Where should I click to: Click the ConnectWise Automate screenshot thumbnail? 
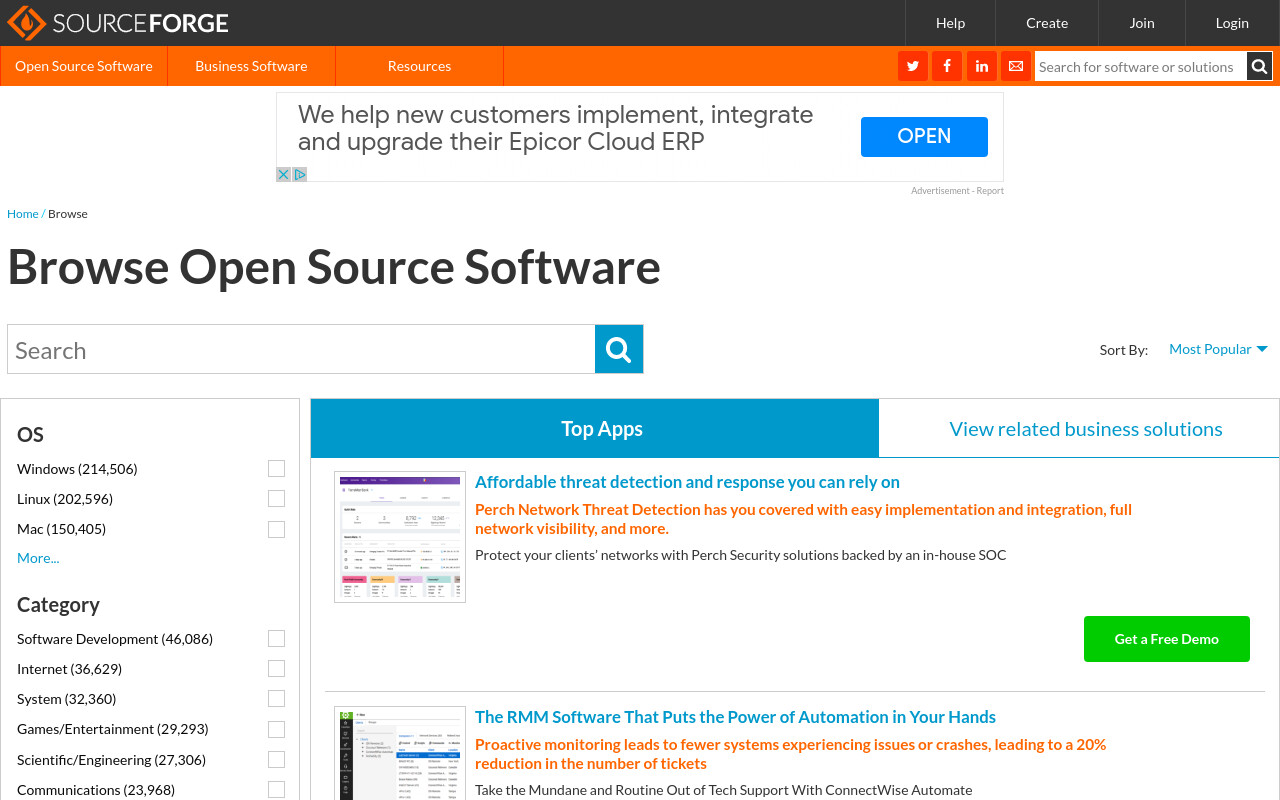pyautogui.click(x=400, y=753)
